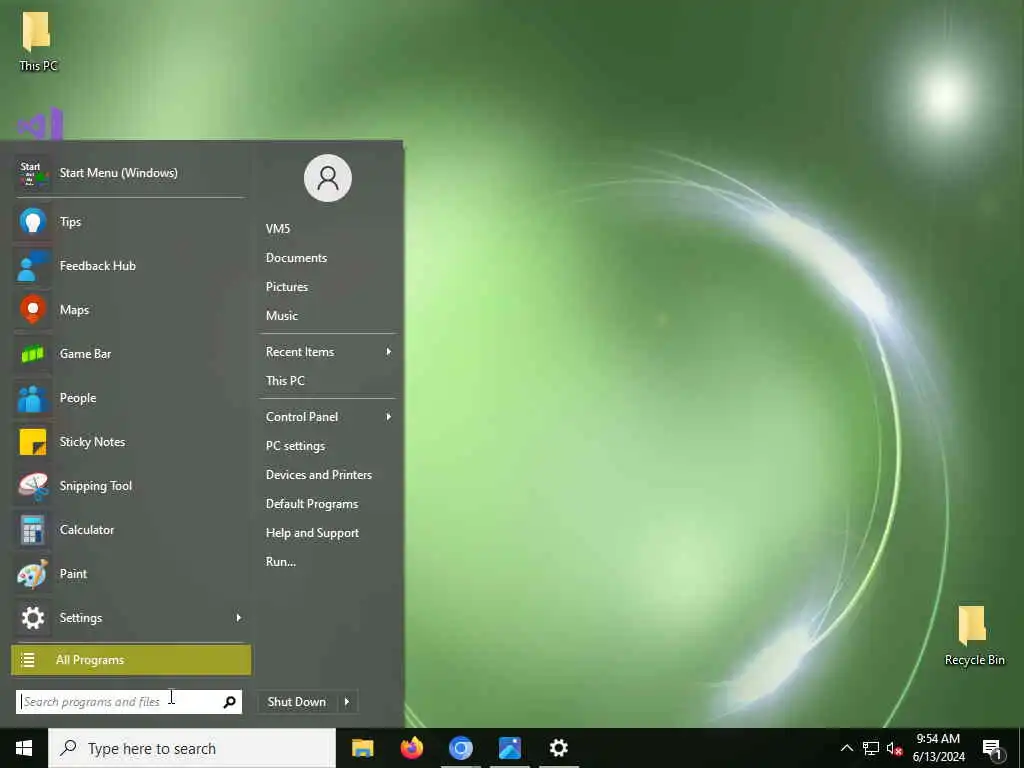Click the taskbar Type here to search box
This screenshot has height=768, width=1024.
192,748
